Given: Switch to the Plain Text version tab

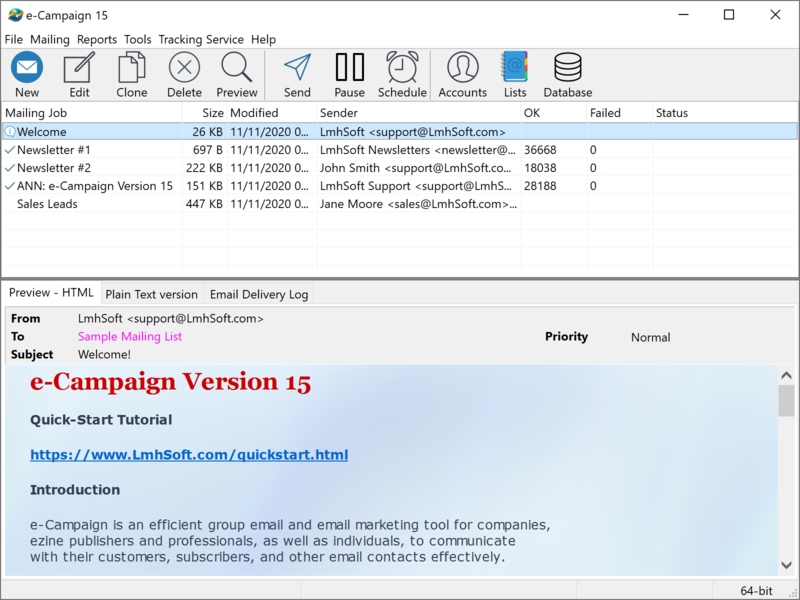Looking at the screenshot, I should coord(152,294).
